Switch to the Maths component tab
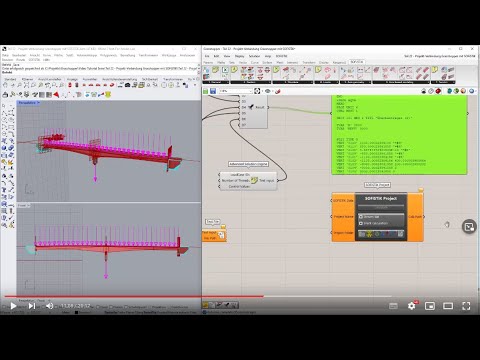This screenshot has width=480, height=360. tap(221, 62)
